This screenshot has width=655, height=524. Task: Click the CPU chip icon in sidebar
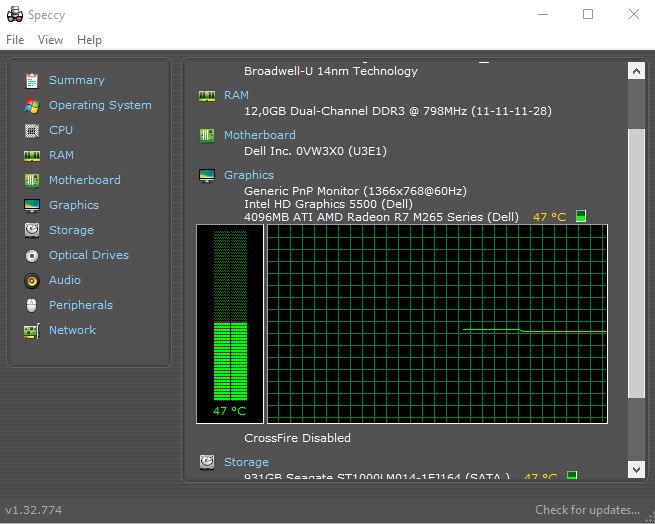(x=32, y=131)
